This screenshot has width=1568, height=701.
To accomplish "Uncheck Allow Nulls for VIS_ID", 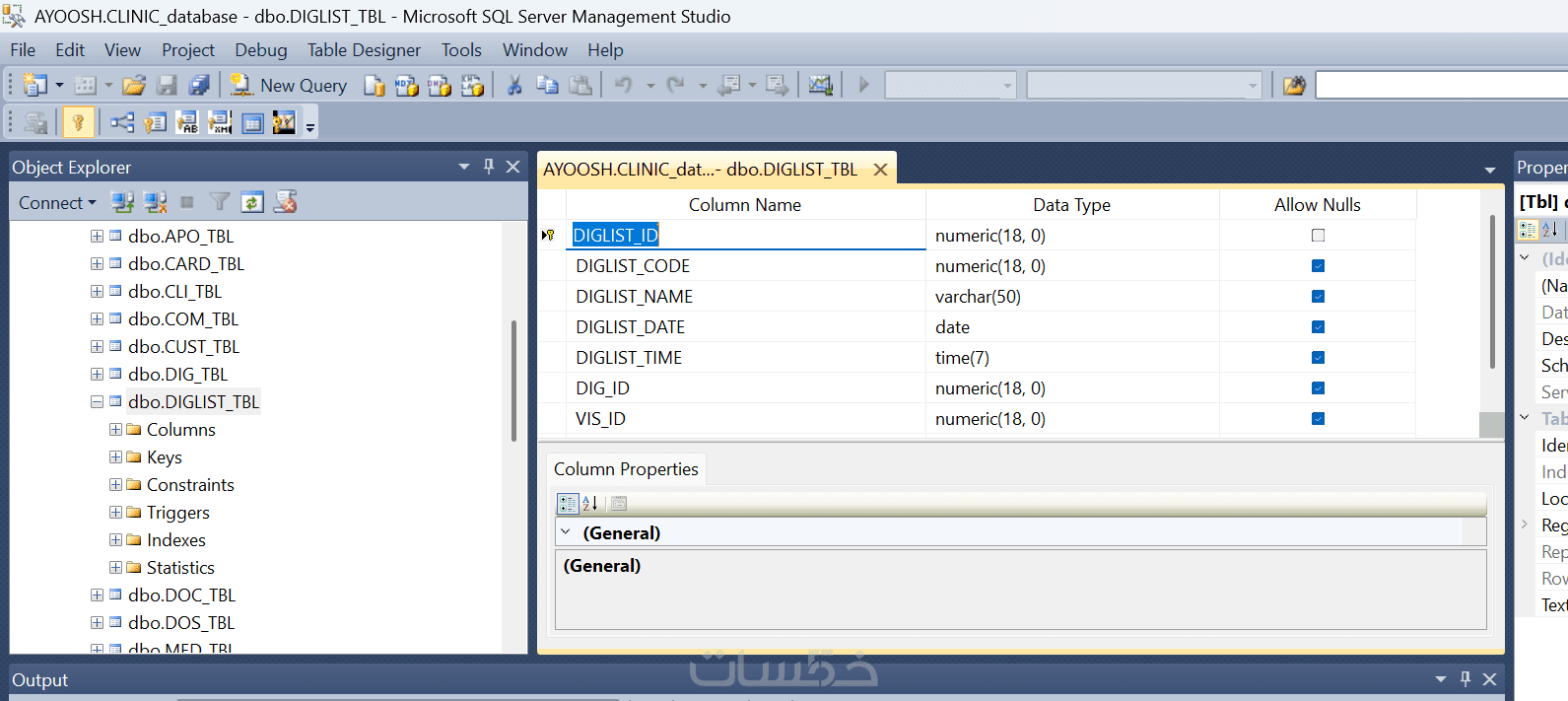I will coord(1318,419).
